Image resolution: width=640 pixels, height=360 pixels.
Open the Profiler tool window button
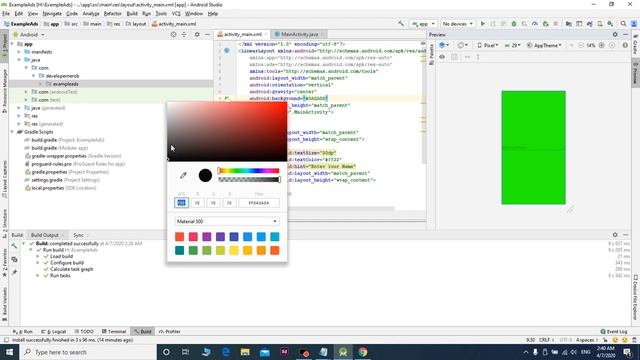[170, 331]
